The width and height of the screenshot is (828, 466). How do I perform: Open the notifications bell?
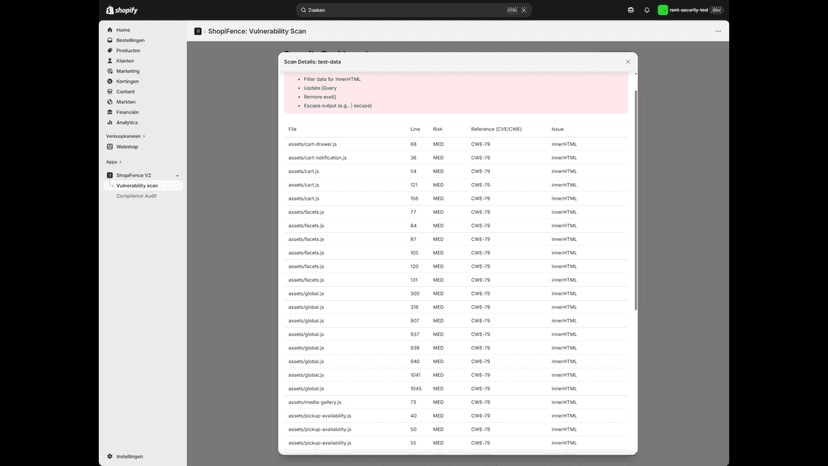point(646,10)
